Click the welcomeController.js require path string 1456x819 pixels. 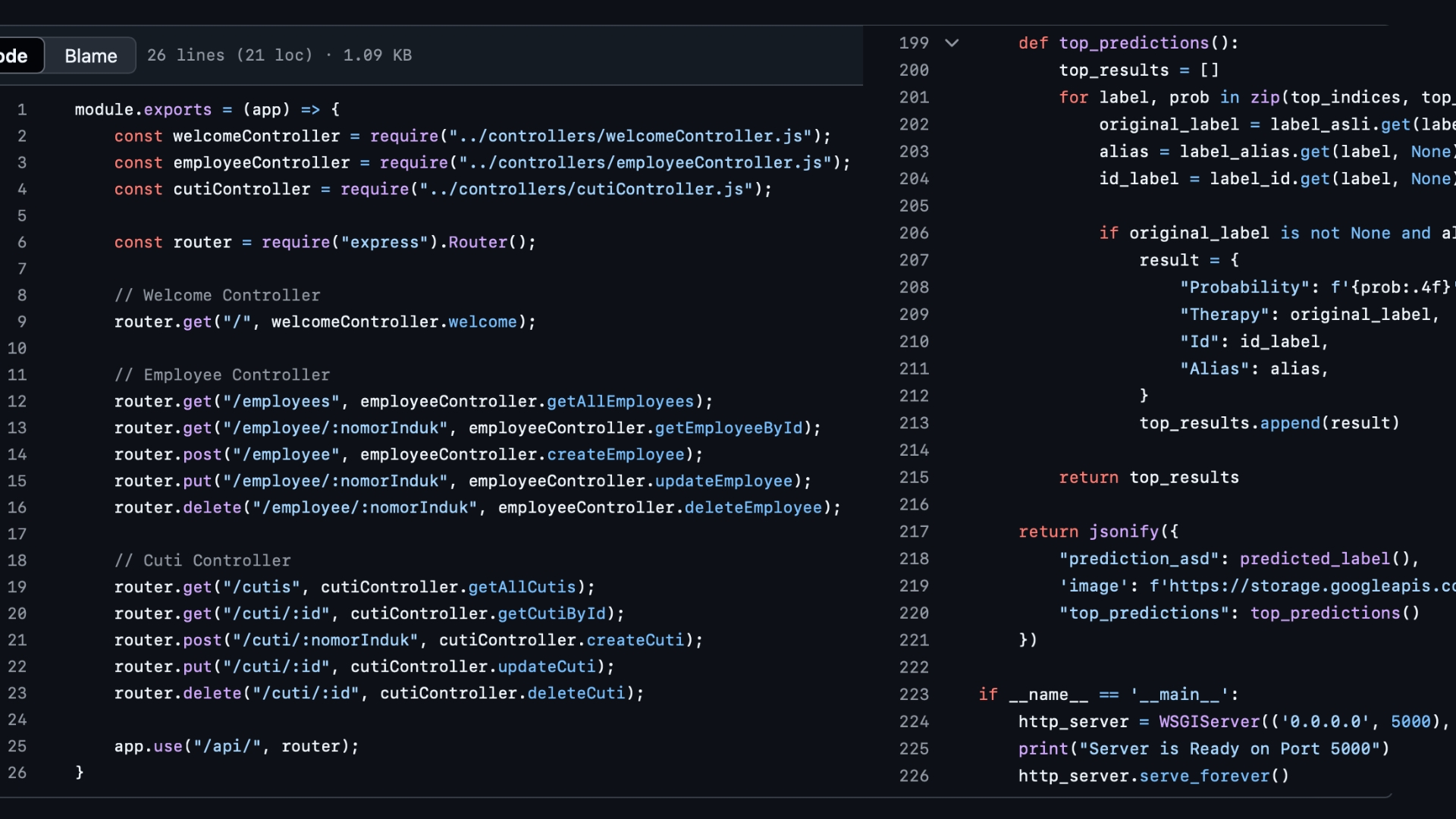click(x=630, y=136)
